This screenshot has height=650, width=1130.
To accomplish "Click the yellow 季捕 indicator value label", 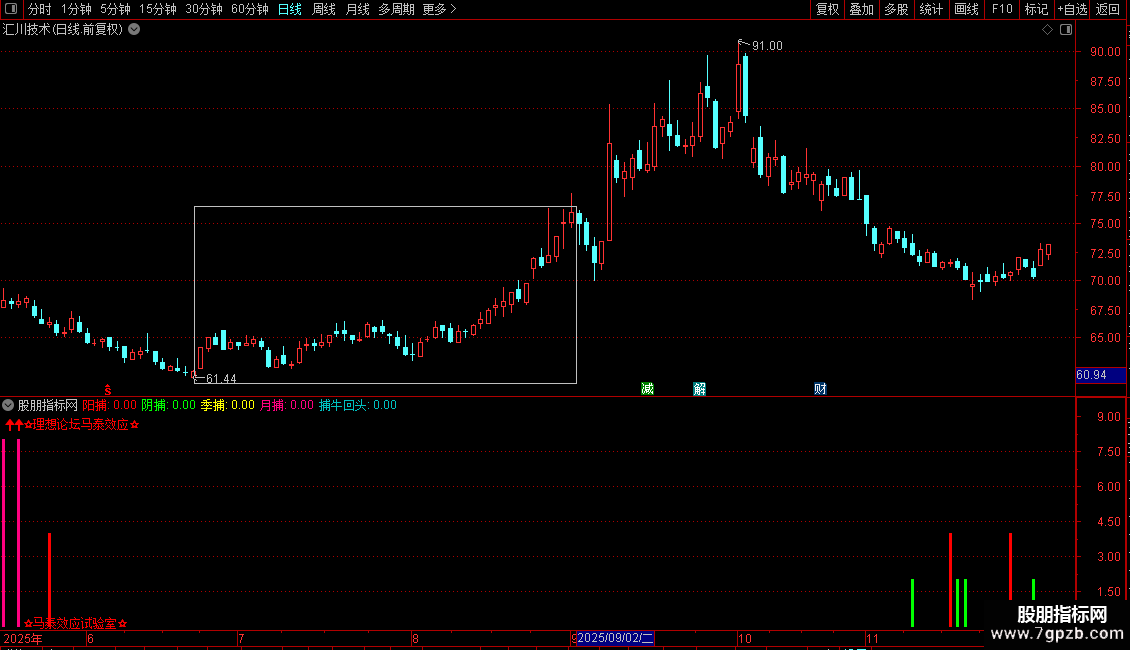I will [228, 405].
